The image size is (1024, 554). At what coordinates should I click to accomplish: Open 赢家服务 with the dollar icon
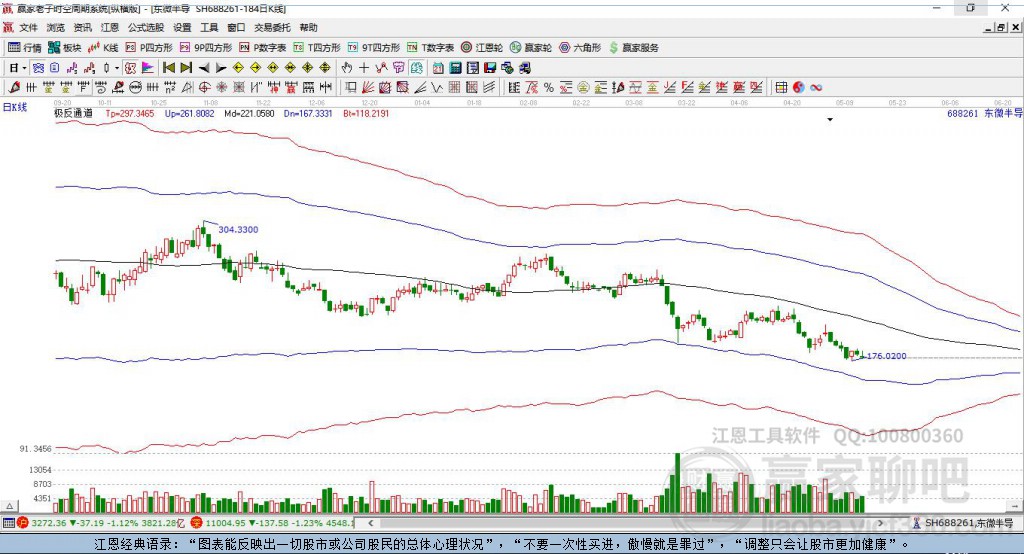(633, 48)
